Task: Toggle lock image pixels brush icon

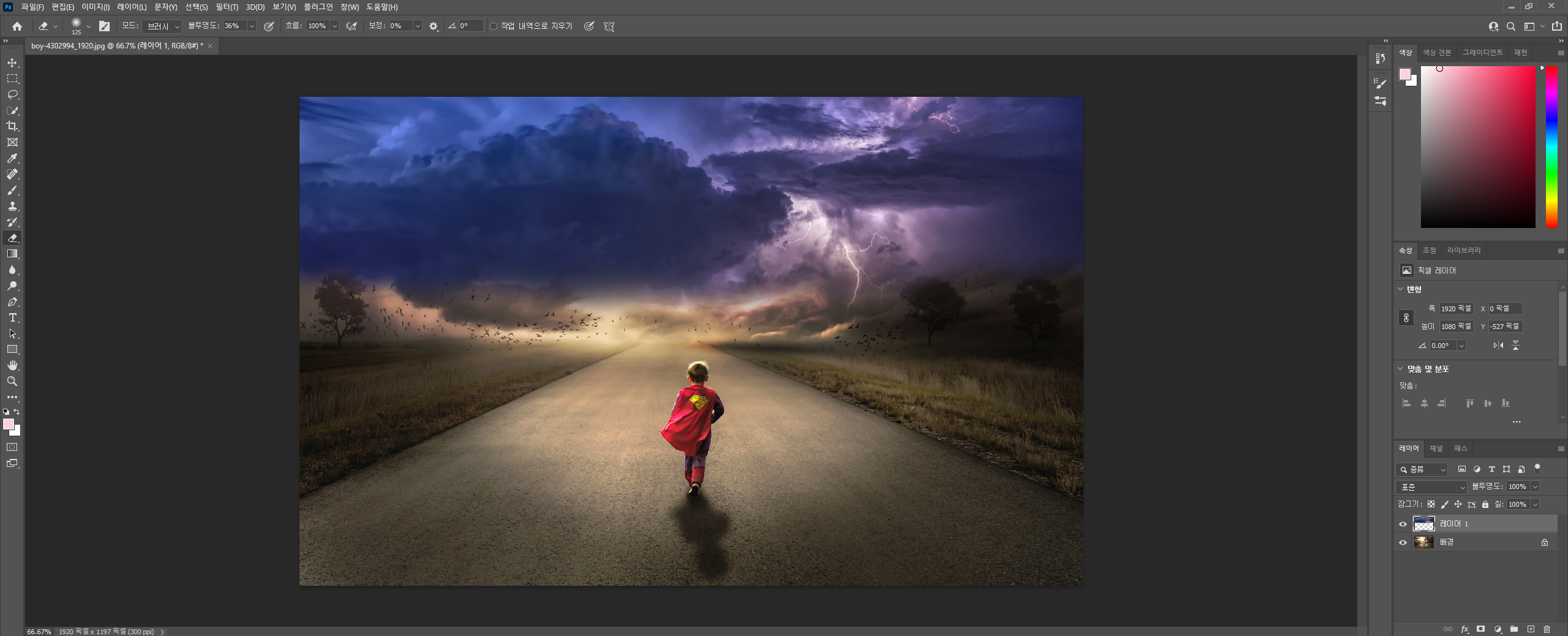Action: pos(1444,504)
